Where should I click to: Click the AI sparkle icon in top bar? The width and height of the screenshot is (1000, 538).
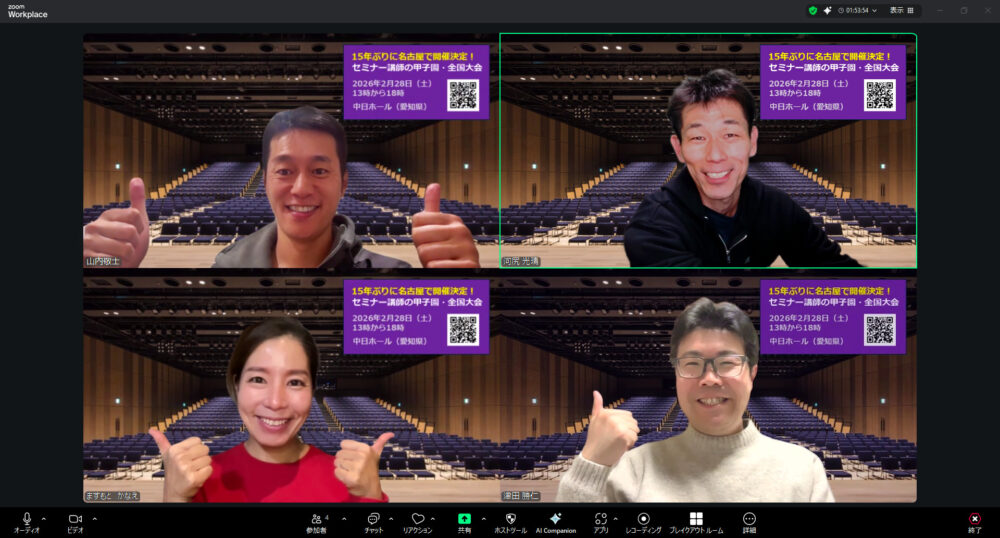pyautogui.click(x=827, y=10)
